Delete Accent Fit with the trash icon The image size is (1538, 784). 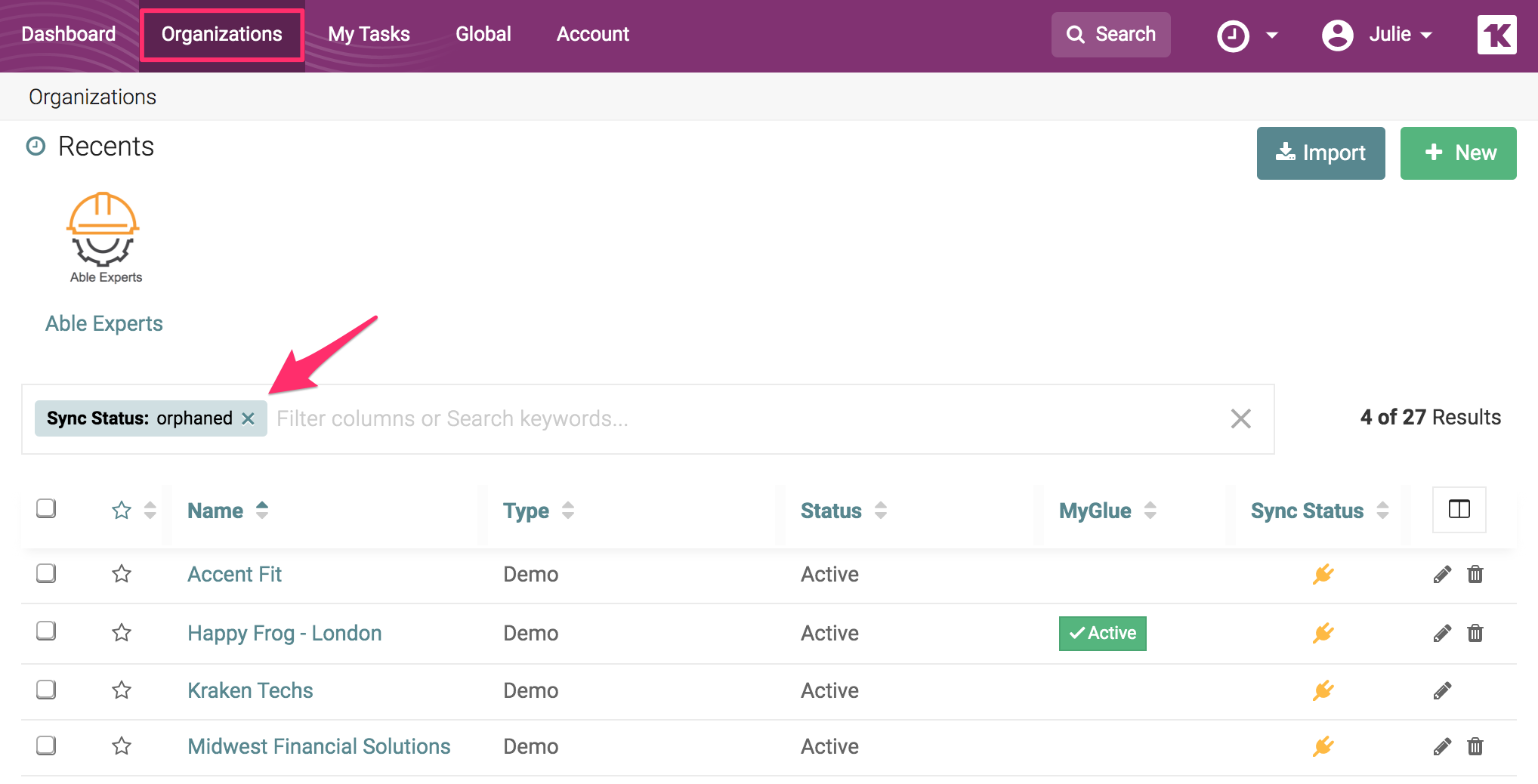click(x=1475, y=574)
